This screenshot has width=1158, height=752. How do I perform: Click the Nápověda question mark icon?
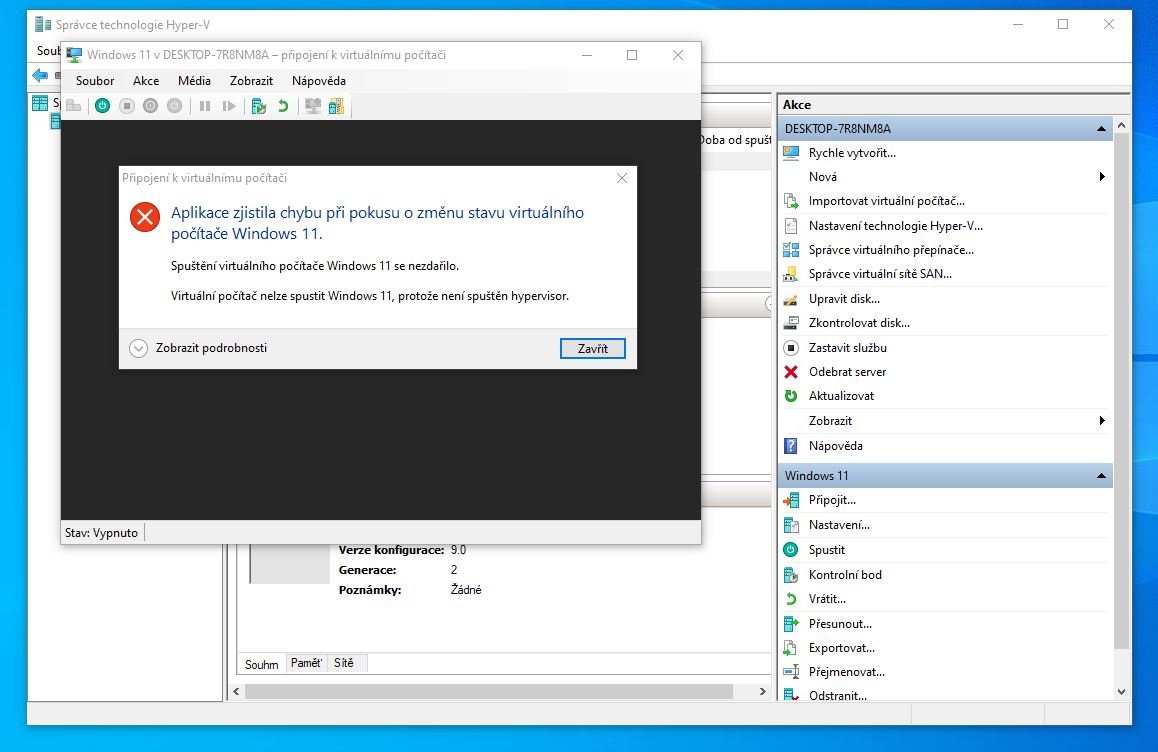point(791,446)
